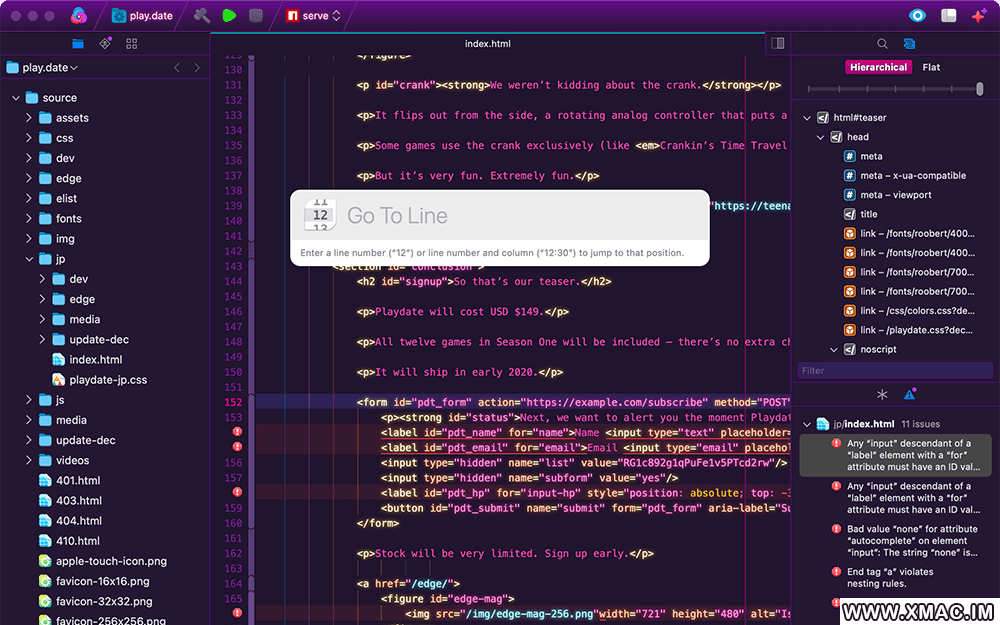The height and width of the screenshot is (625, 1000).
Task: Click error marker beside pdt_name label line
Action: click(237, 432)
